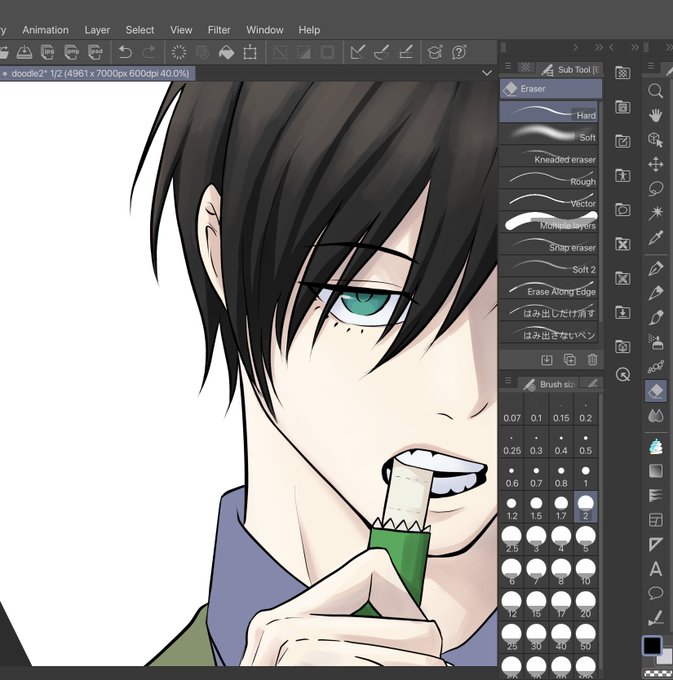
Task: Import sub tool material icon
Action: [547, 360]
